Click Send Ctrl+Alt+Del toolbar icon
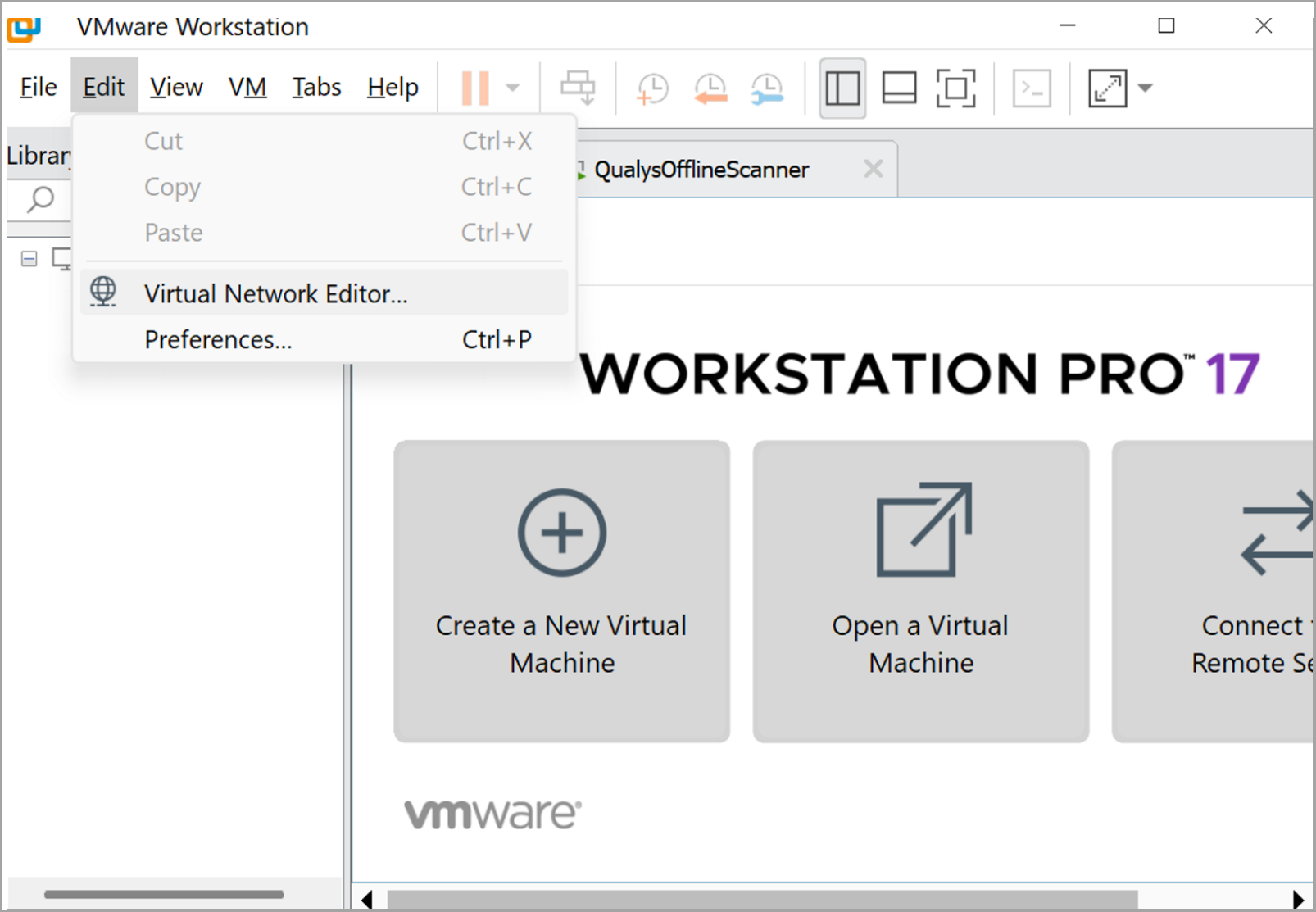The width and height of the screenshot is (1316, 912). click(x=578, y=88)
